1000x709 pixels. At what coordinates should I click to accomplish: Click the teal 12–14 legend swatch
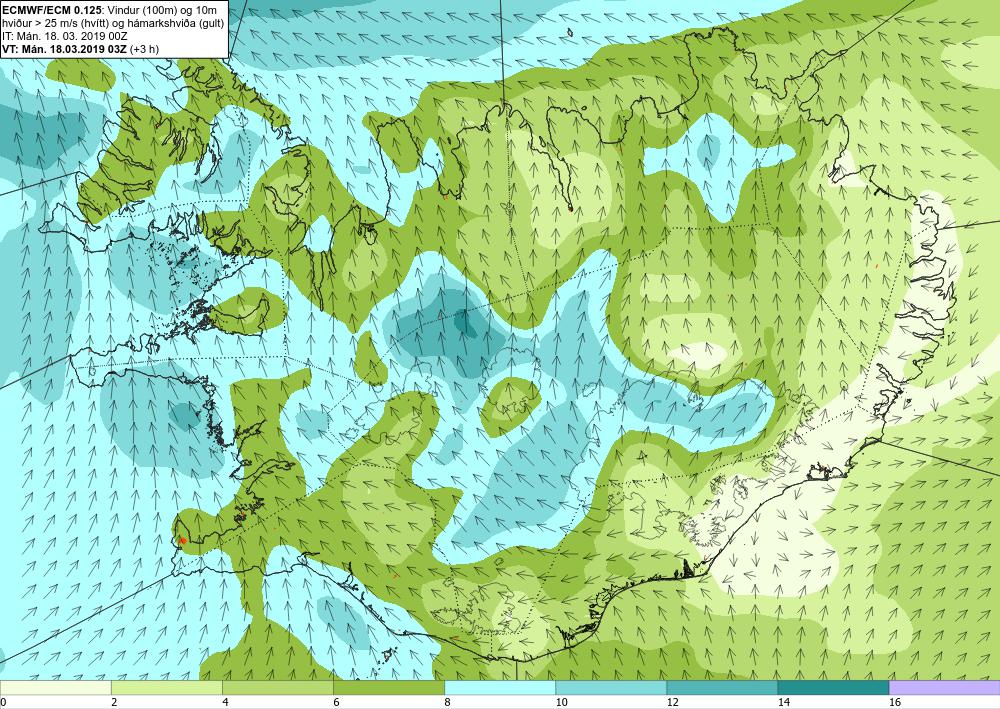coord(722,688)
